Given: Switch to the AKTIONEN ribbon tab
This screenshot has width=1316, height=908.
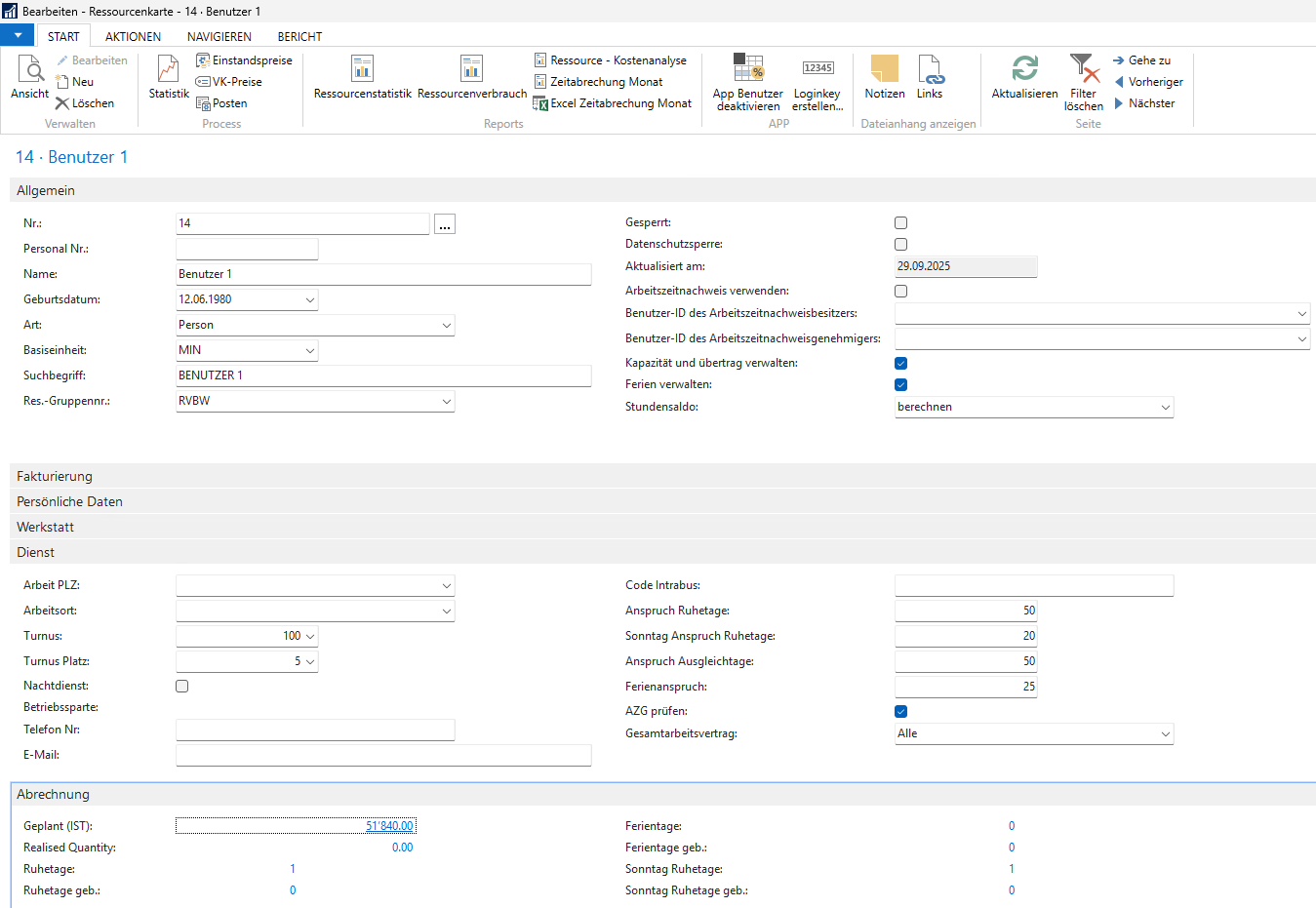Looking at the screenshot, I should (133, 36).
